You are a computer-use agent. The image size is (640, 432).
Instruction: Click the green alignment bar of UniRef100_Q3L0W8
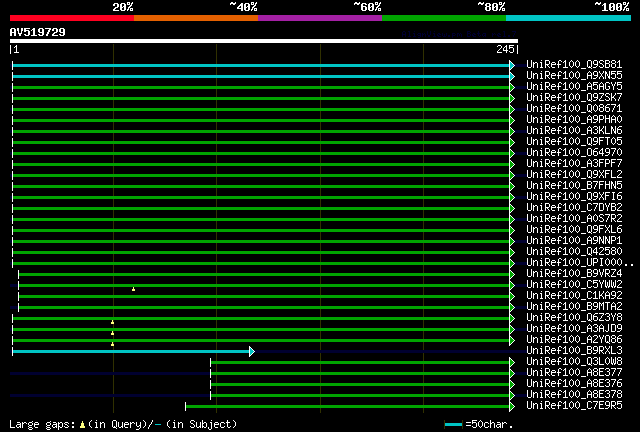tap(360, 363)
